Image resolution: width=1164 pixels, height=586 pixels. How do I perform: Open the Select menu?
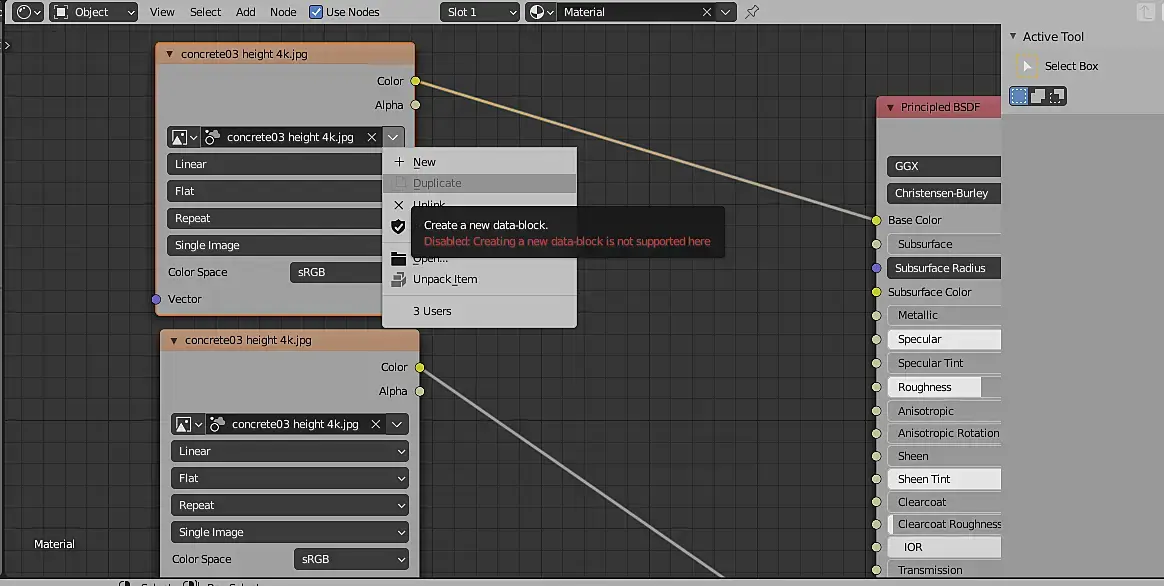[205, 12]
